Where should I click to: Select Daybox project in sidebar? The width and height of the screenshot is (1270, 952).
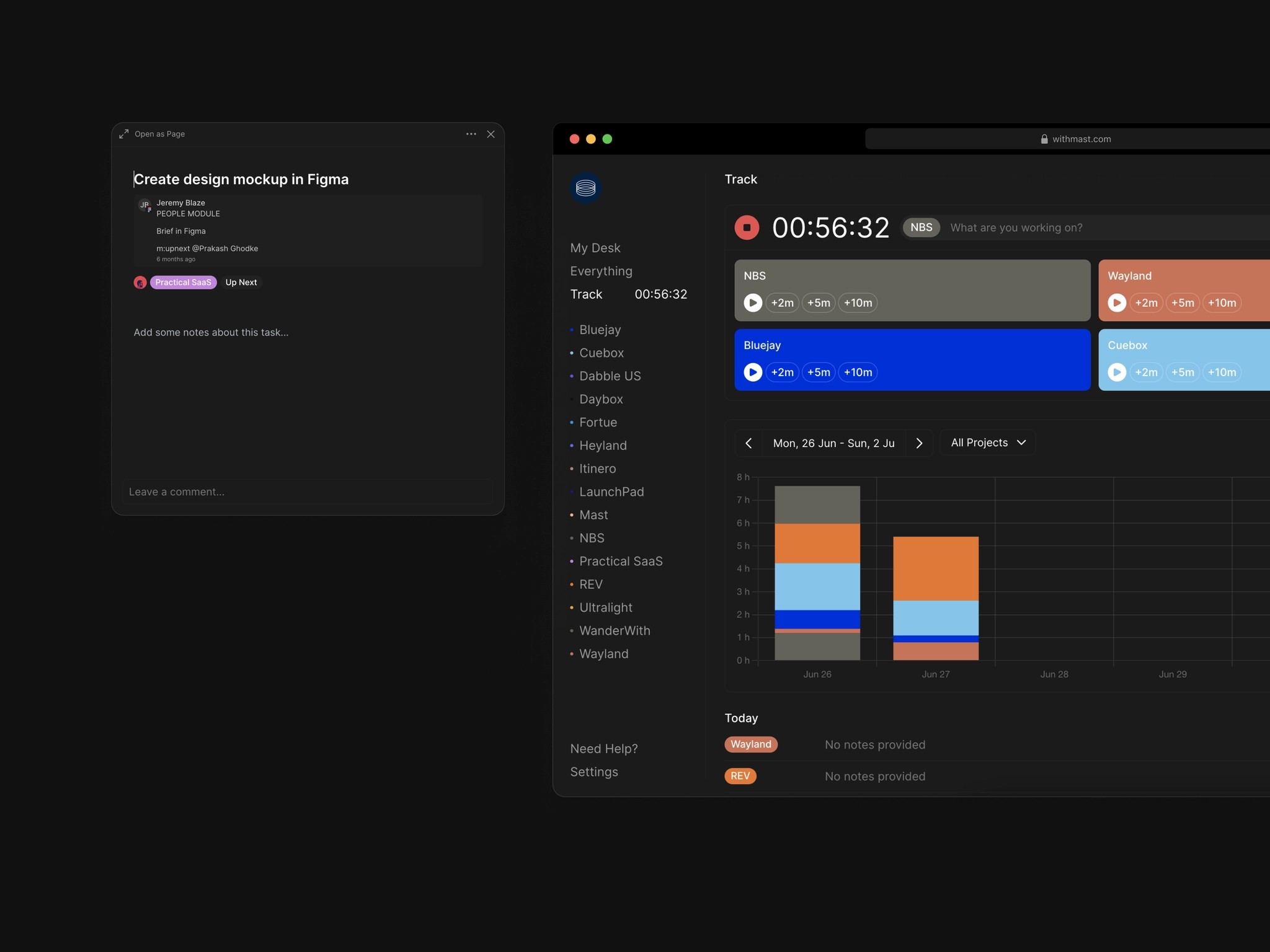(601, 399)
